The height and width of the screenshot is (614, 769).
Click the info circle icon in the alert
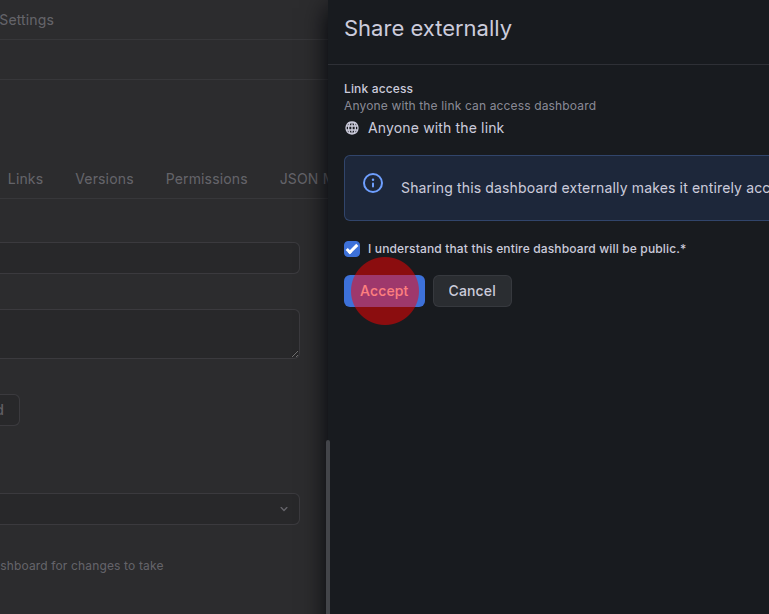(x=373, y=183)
